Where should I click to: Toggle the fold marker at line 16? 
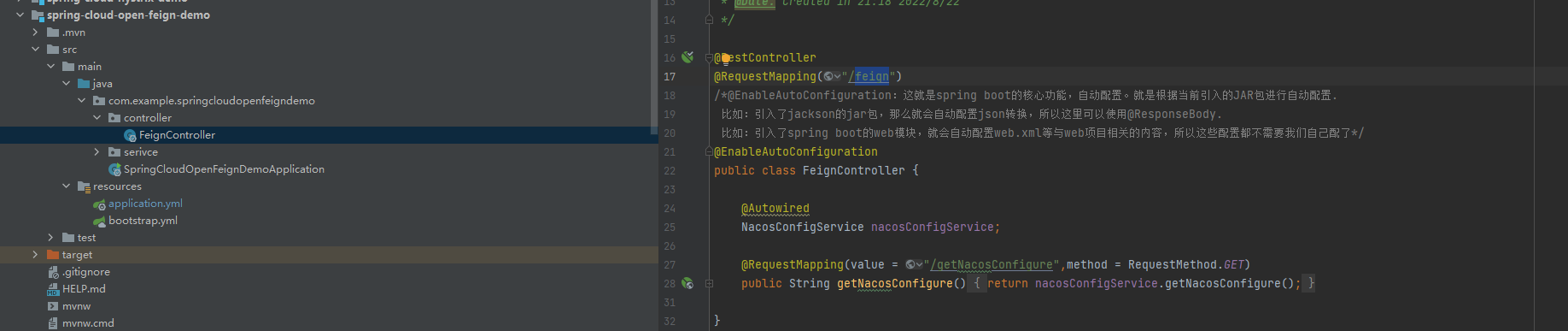click(709, 57)
